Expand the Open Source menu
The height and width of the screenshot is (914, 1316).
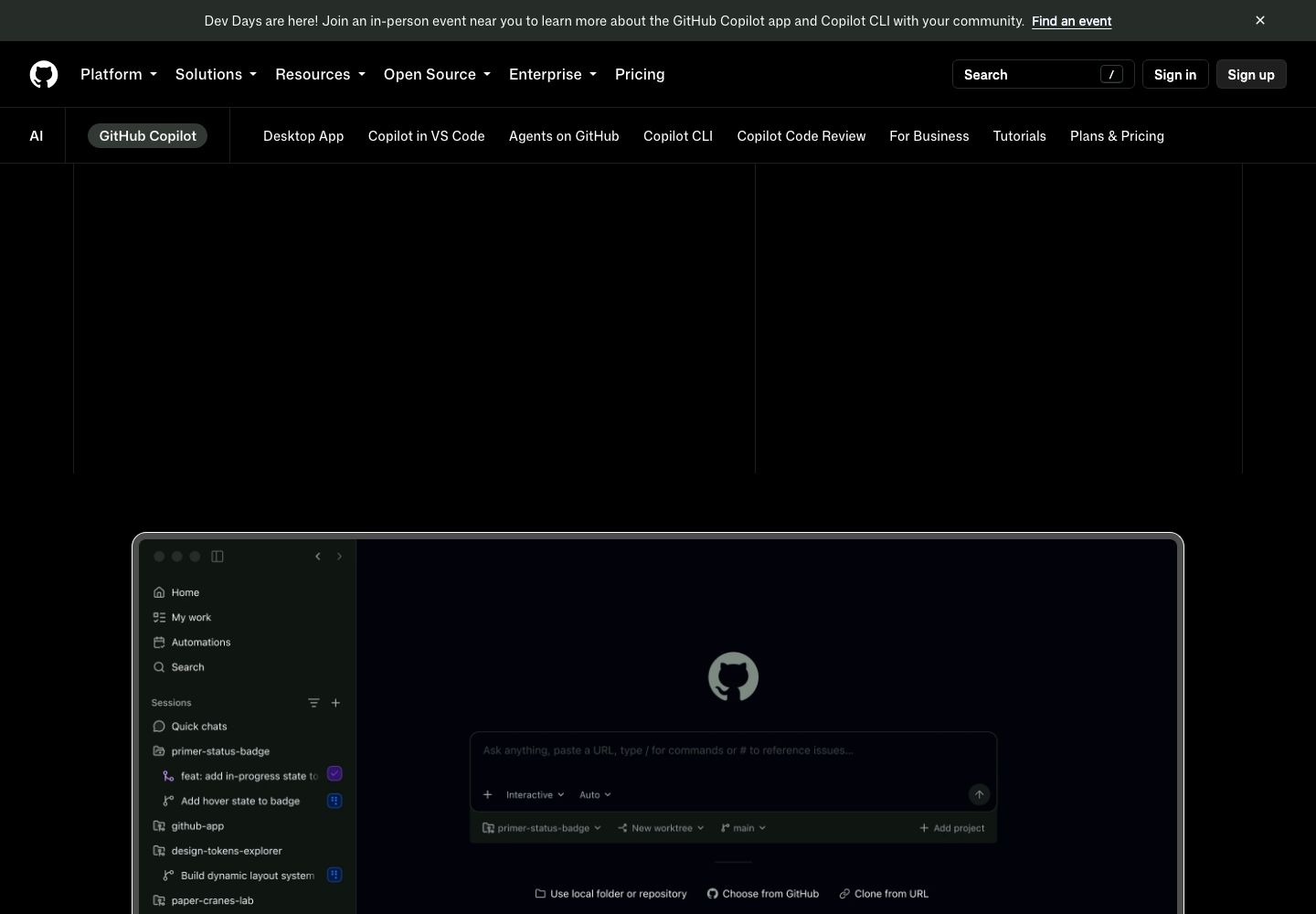click(x=437, y=74)
